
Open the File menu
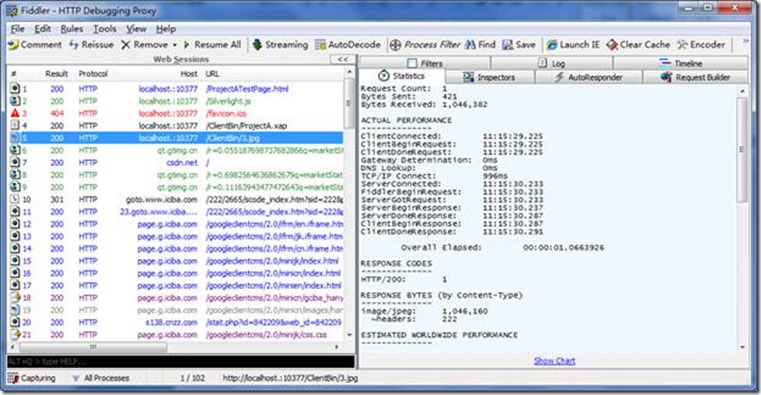click(17, 29)
